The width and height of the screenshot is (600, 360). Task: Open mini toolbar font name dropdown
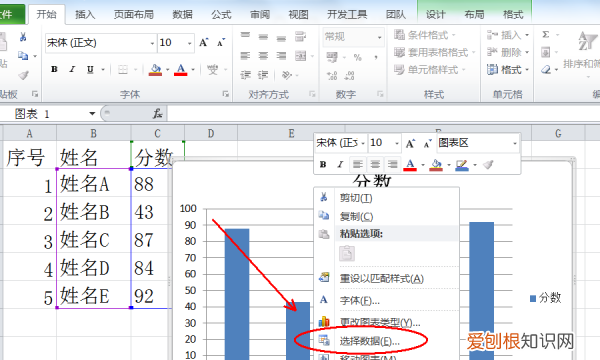pyautogui.click(x=362, y=143)
